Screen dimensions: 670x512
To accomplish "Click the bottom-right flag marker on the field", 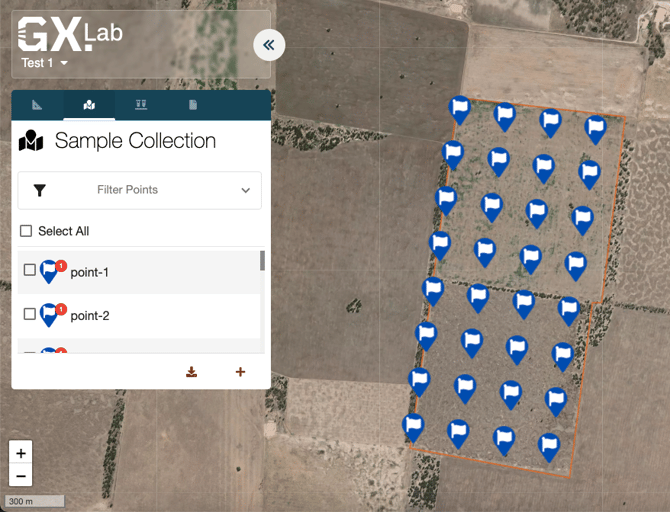I will point(549,445).
